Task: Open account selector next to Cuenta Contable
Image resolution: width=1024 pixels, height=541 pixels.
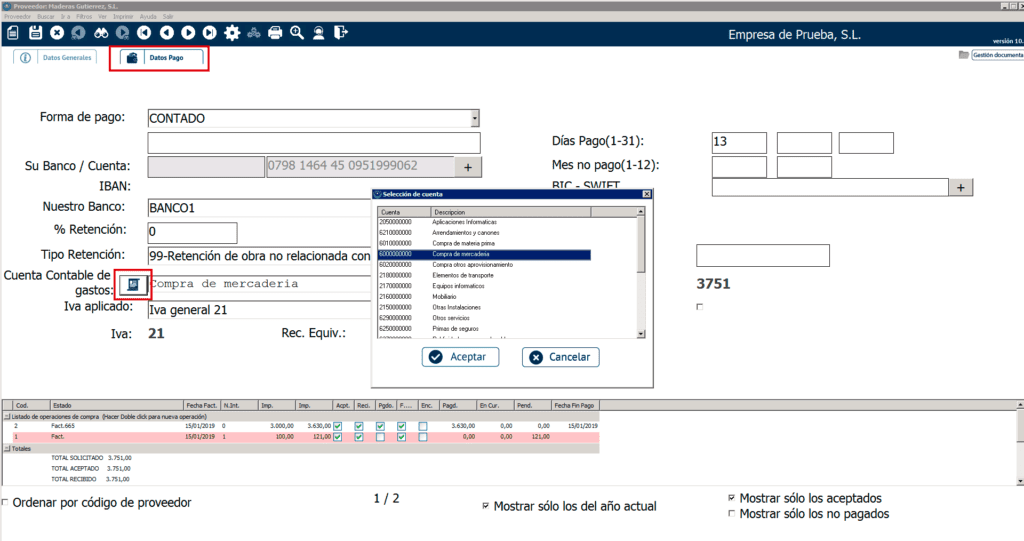Action: [x=133, y=285]
